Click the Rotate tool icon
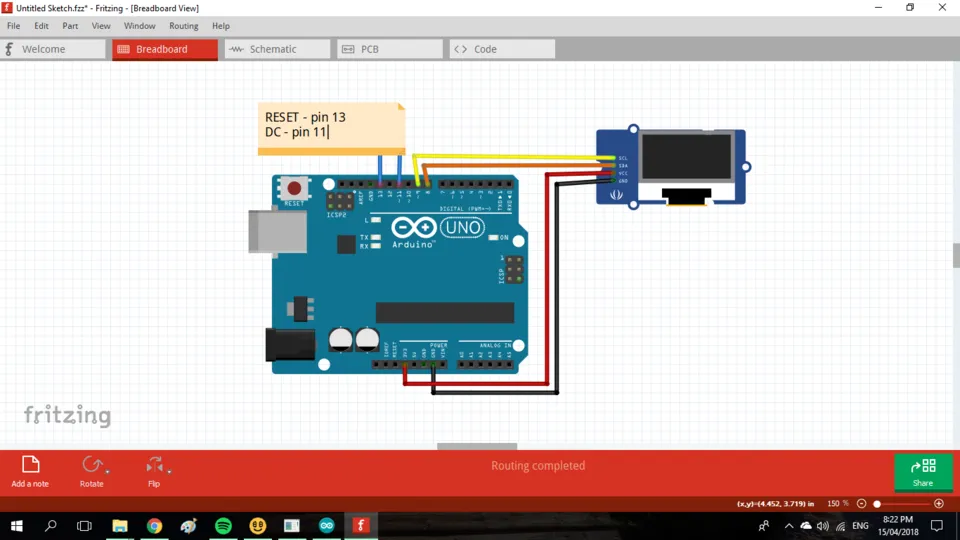This screenshot has width=960, height=540. [x=92, y=465]
